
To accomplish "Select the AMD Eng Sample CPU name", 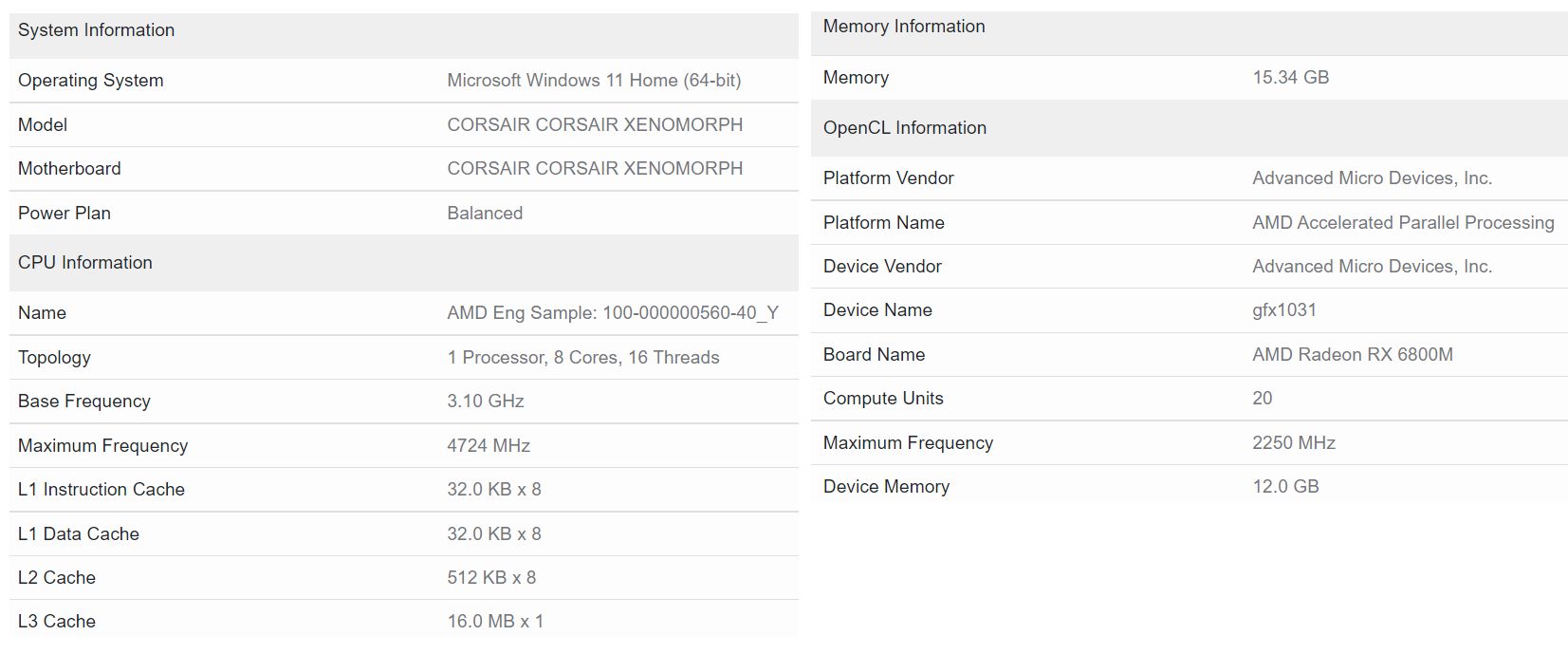I will pos(613,313).
